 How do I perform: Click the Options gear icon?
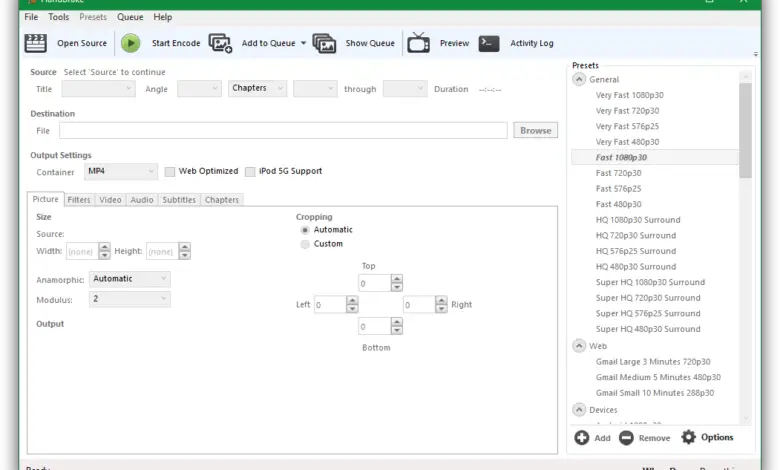point(688,437)
